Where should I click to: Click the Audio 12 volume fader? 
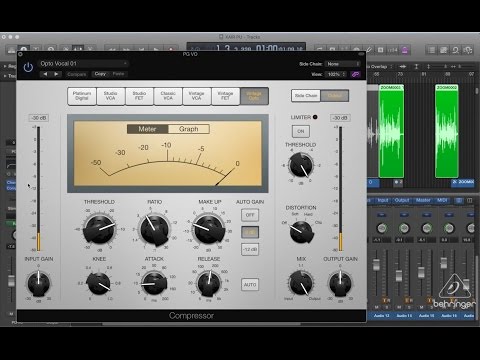pyautogui.click(x=376, y=265)
